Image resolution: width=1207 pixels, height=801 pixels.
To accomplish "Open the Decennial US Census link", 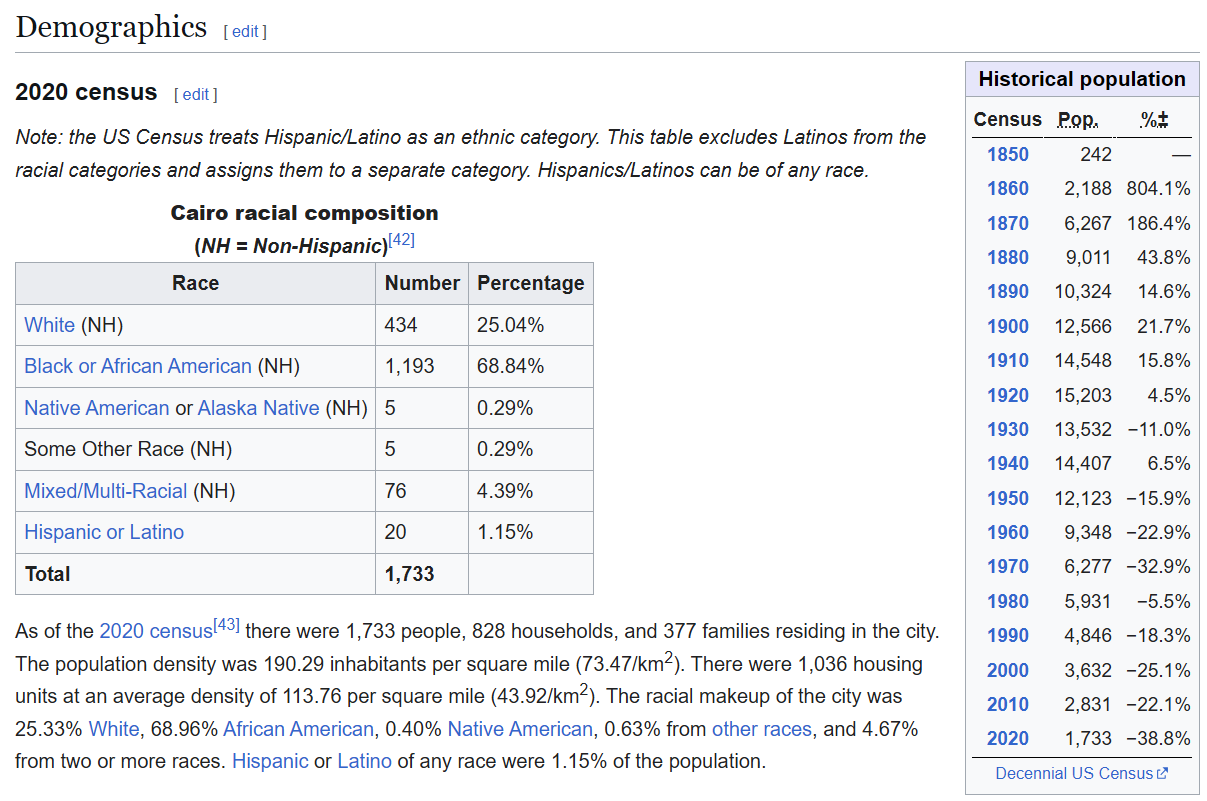I will point(1074,773).
